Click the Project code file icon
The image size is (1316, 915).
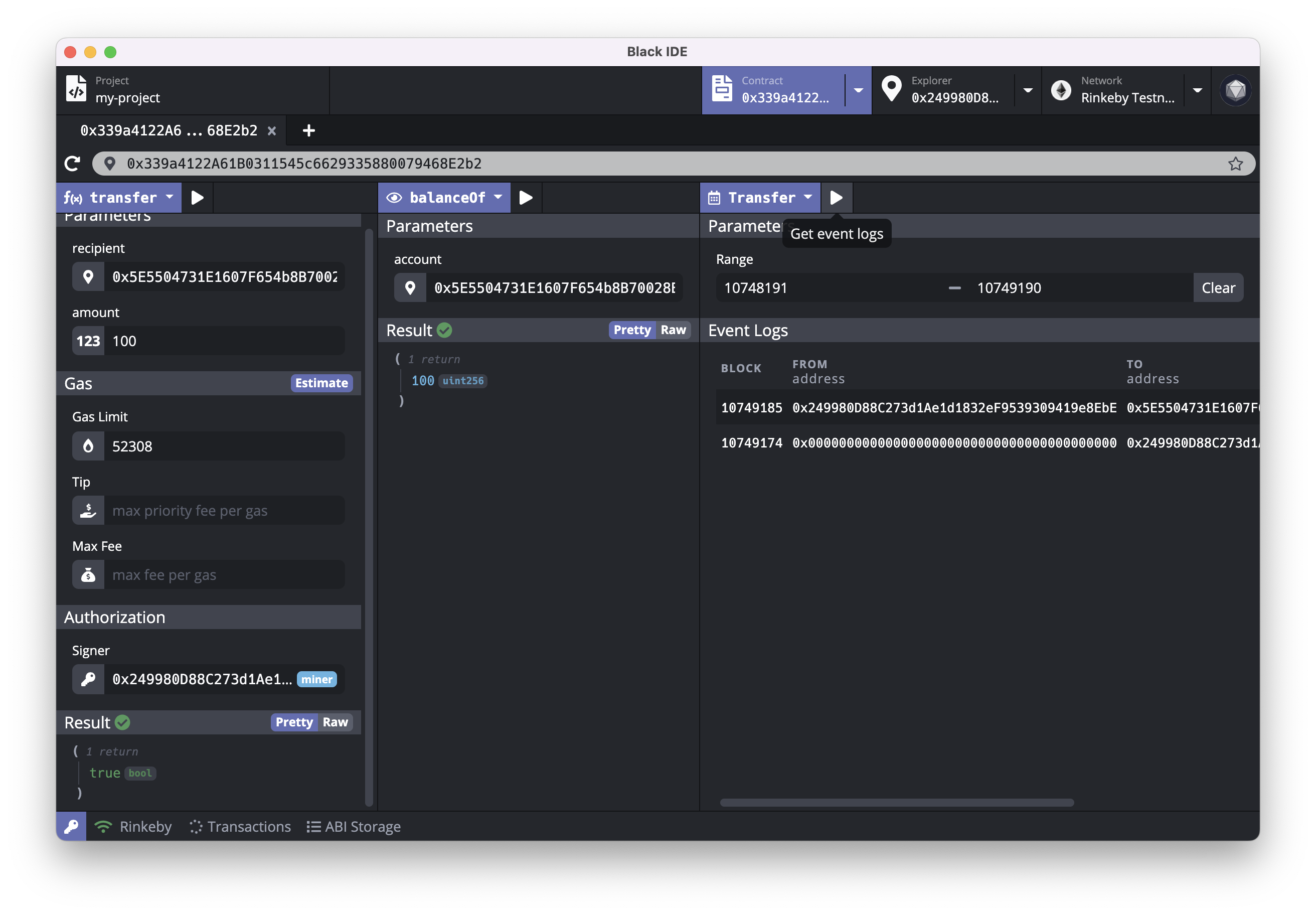click(76, 89)
